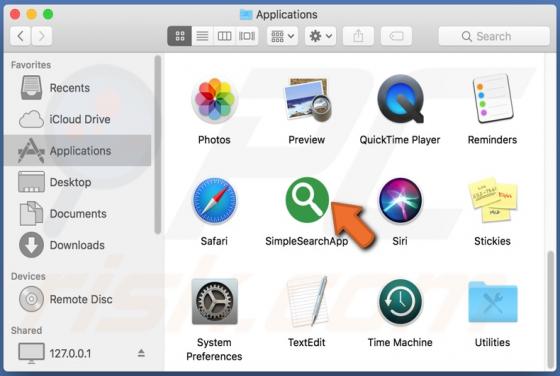The height and width of the screenshot is (376, 560).
Task: Click into the Search field
Action: point(494,36)
